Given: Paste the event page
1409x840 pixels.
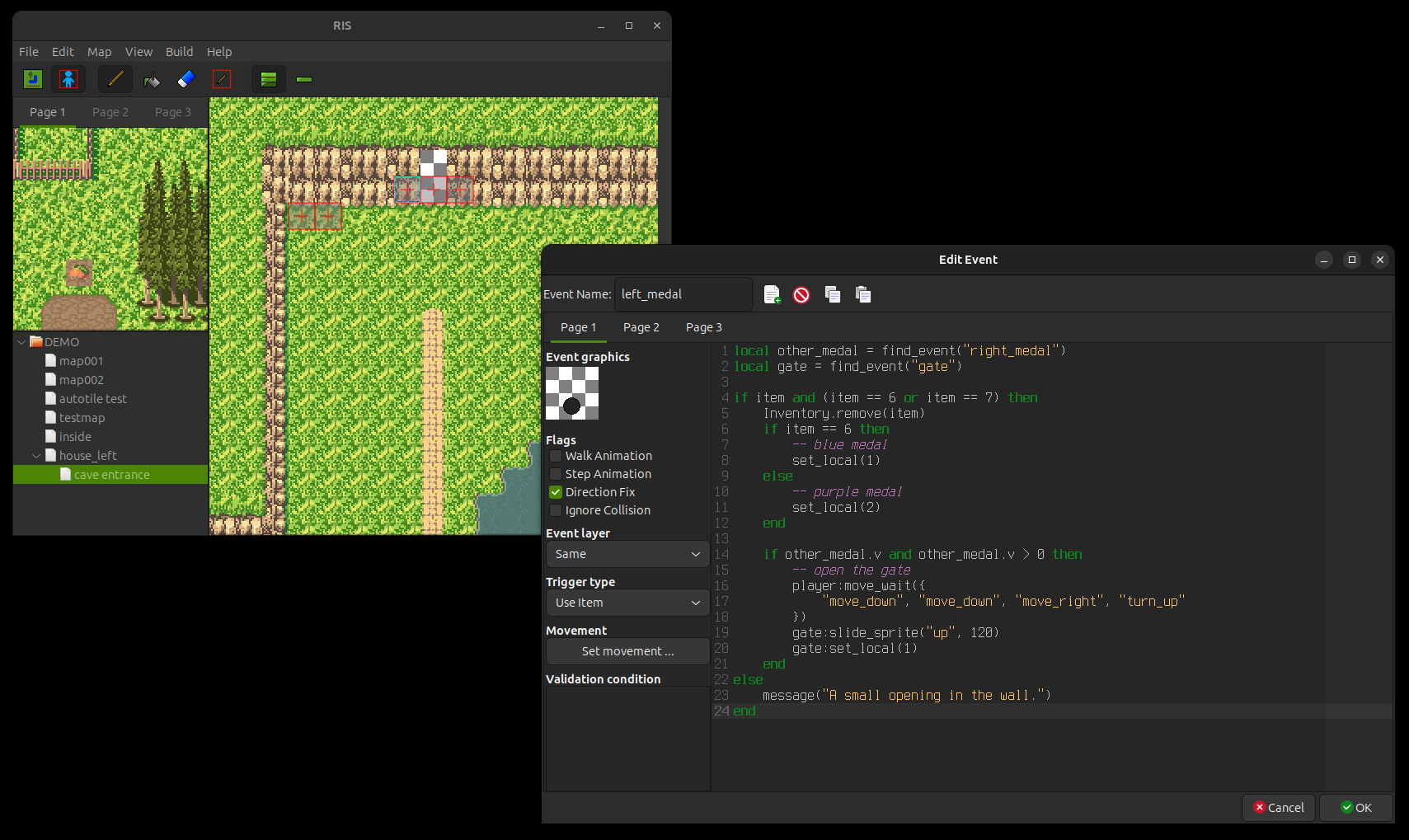Looking at the screenshot, I should 863,294.
